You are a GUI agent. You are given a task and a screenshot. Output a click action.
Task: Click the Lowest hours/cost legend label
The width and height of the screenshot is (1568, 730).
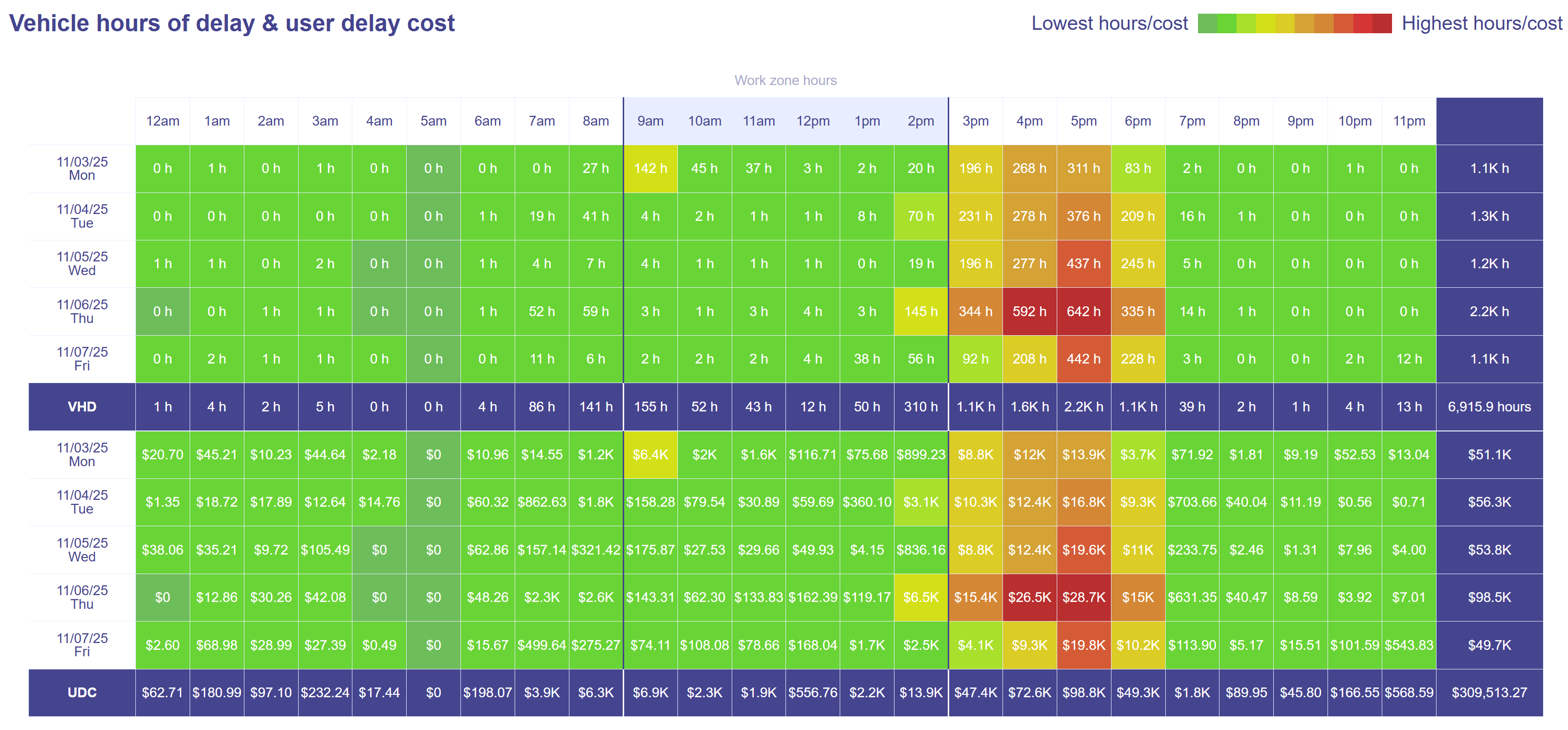coord(1109,23)
